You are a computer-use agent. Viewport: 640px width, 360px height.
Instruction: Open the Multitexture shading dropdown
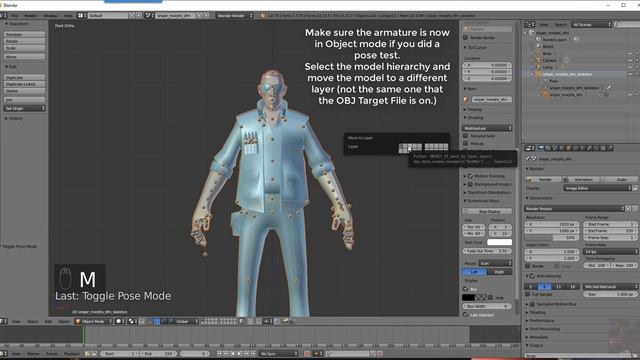(x=487, y=128)
